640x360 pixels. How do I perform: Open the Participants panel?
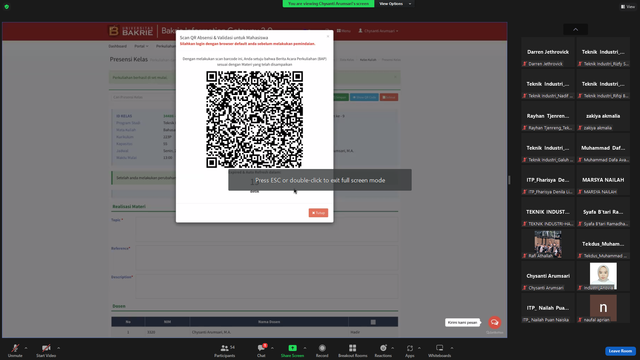225,350
